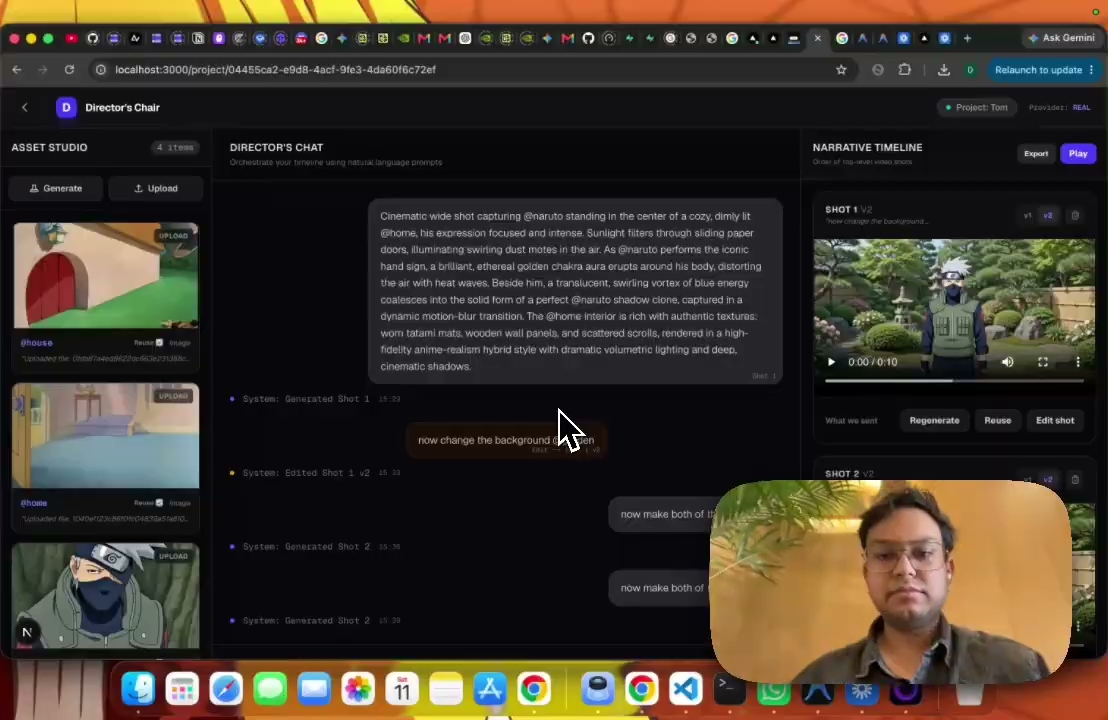The height and width of the screenshot is (720, 1108).
Task: Click 'System: Generated Shot 1' log entry
Action: [x=306, y=399]
